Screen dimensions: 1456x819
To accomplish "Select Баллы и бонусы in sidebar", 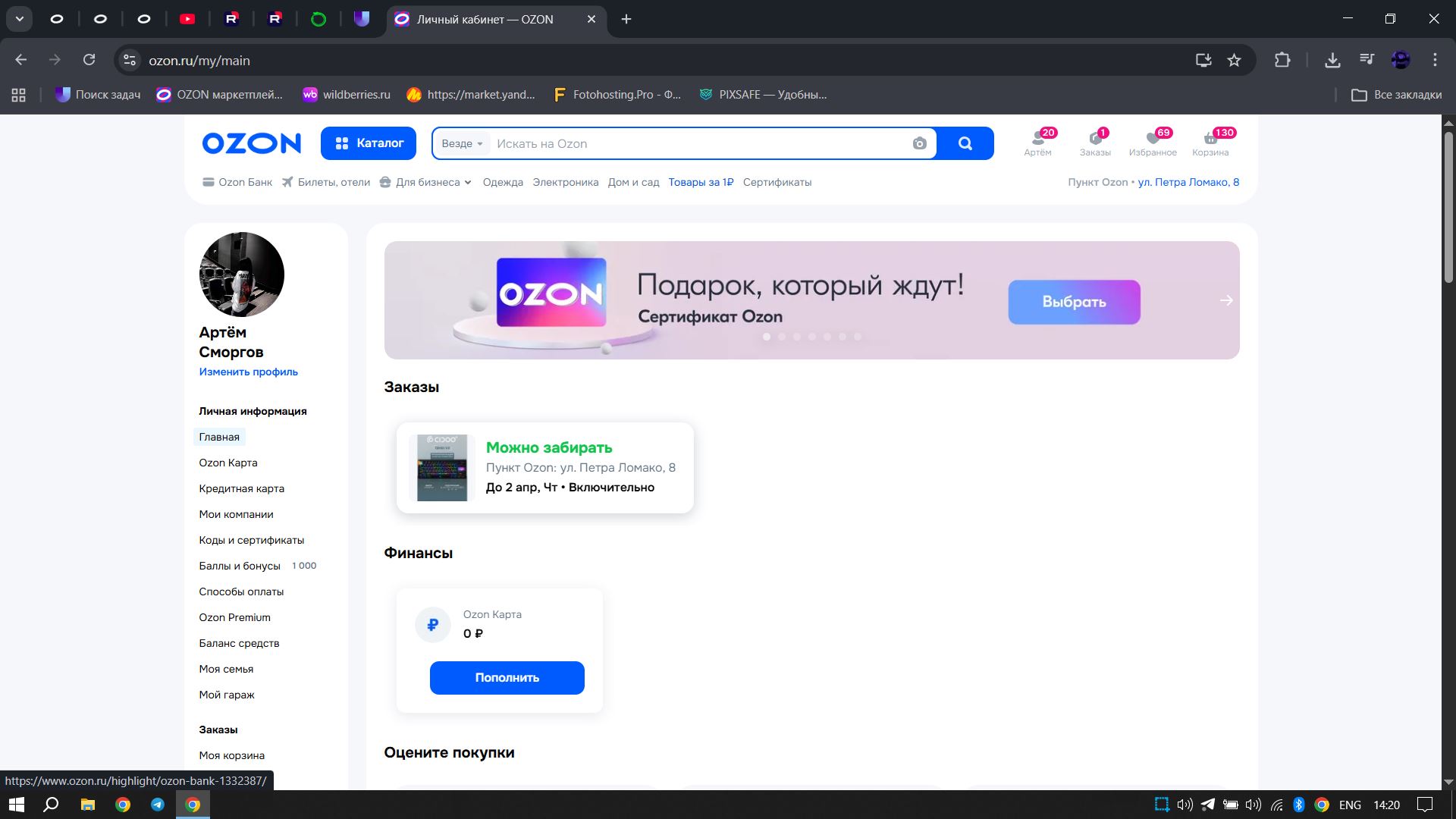I will coord(240,566).
